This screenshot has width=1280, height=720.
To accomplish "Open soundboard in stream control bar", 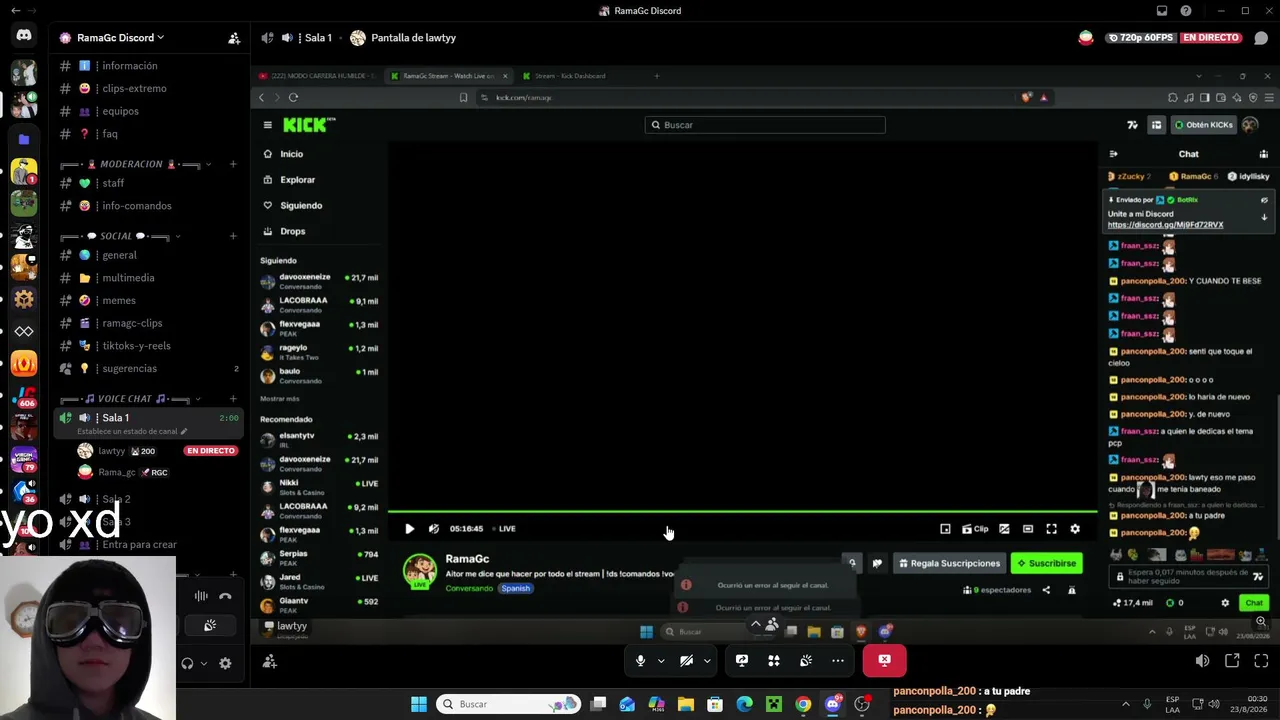I will 806,660.
